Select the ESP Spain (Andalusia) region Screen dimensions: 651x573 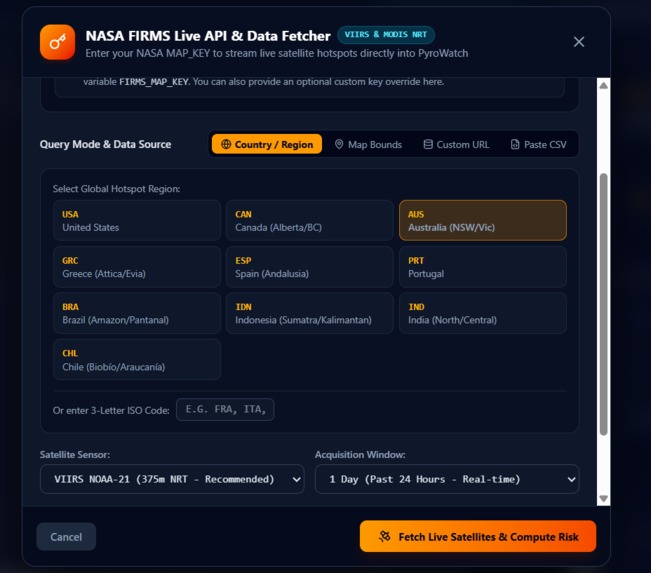point(310,267)
